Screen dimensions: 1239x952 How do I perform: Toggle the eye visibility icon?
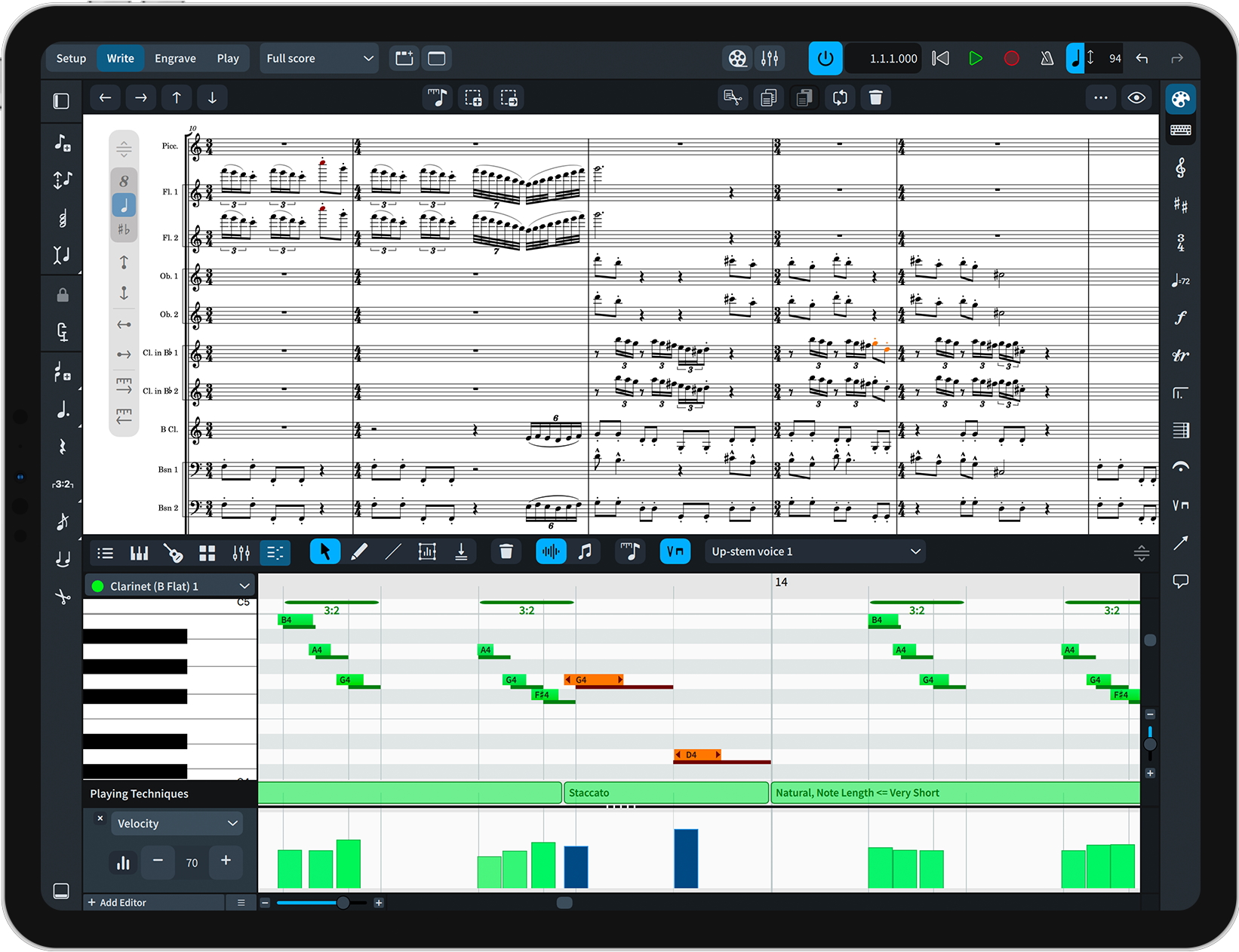[1136, 98]
